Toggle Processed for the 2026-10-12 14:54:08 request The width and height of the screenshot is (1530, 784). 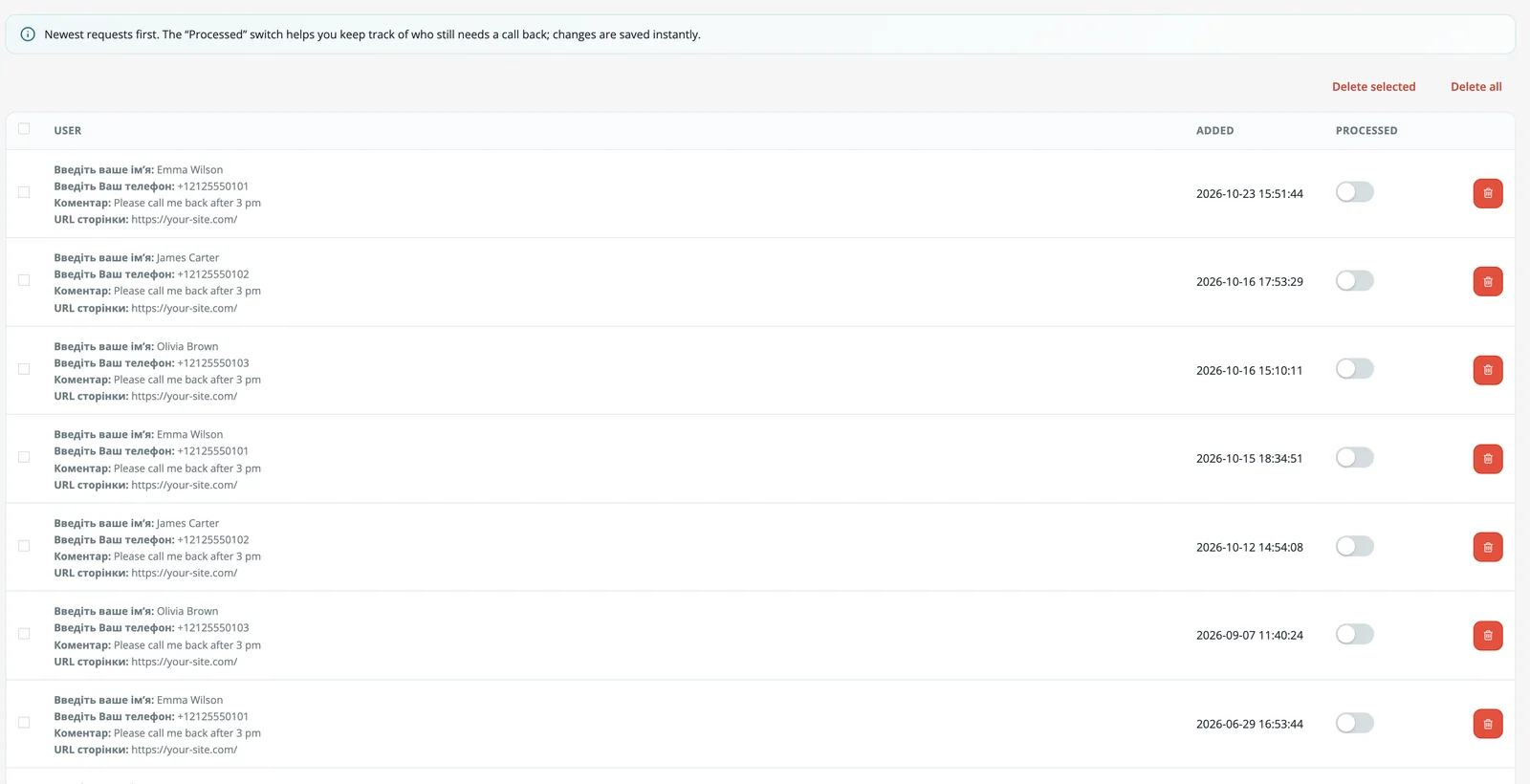click(x=1354, y=546)
